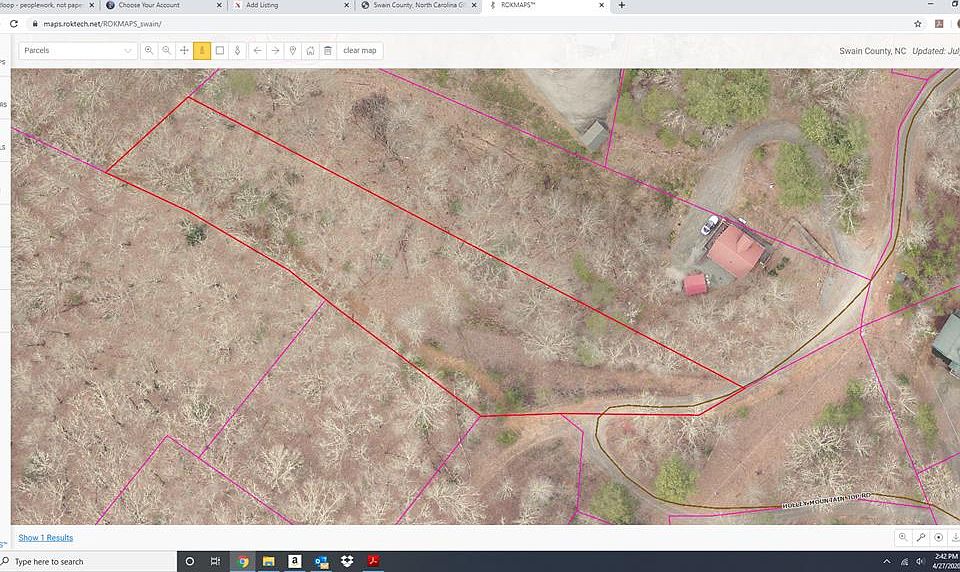Open a new browser tab
Image resolution: width=960 pixels, height=572 pixels.
click(621, 5)
